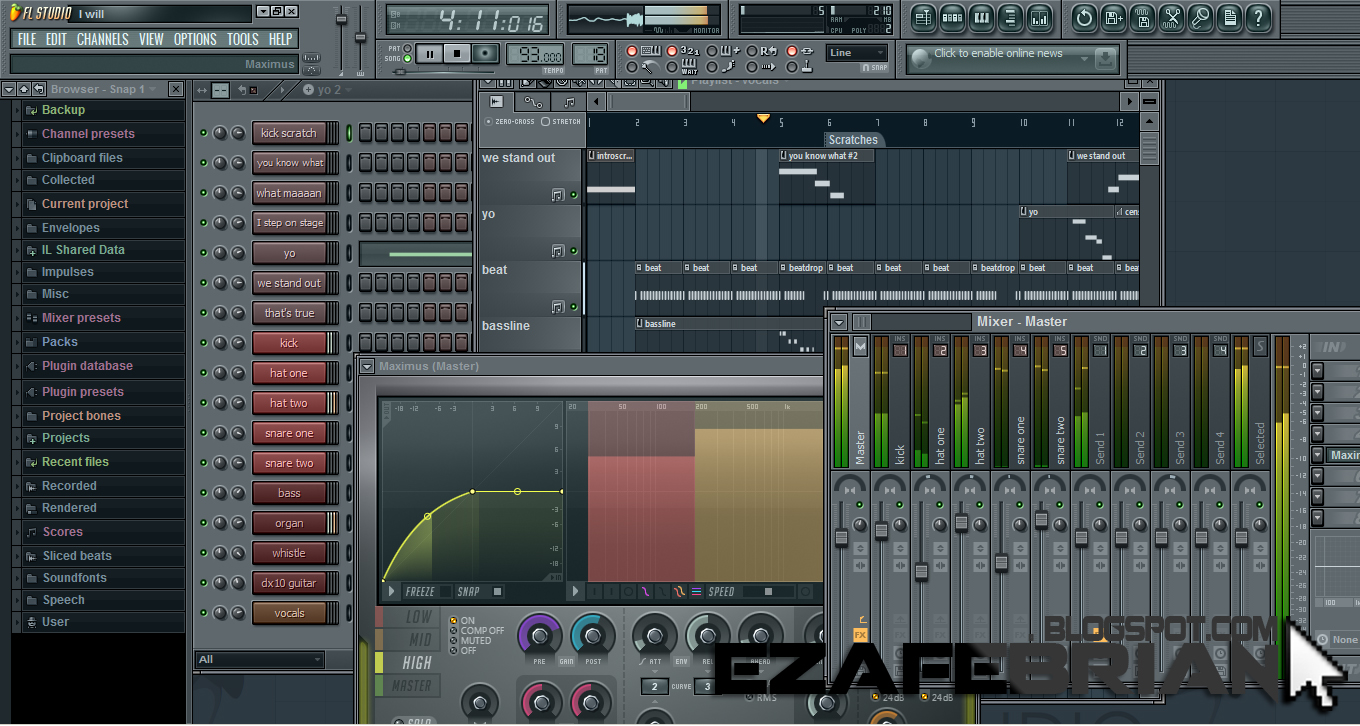Open the CHANNELS menu
1360x726 pixels.
tap(102, 39)
